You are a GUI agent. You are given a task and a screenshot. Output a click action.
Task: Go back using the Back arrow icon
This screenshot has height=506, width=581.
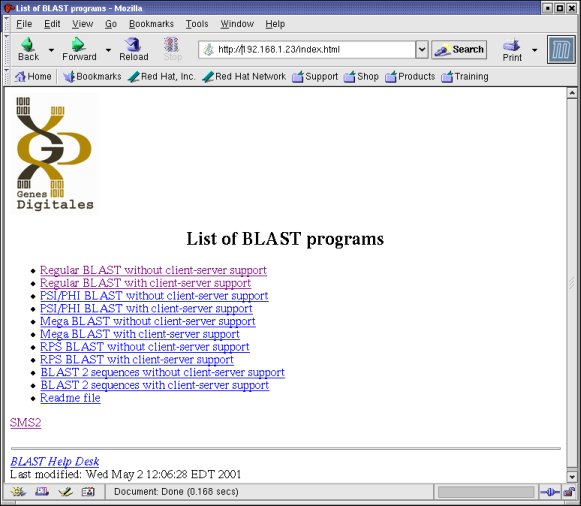point(28,44)
